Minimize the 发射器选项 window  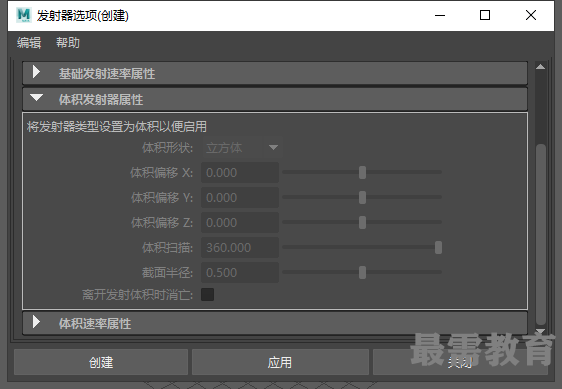[x=440, y=15]
